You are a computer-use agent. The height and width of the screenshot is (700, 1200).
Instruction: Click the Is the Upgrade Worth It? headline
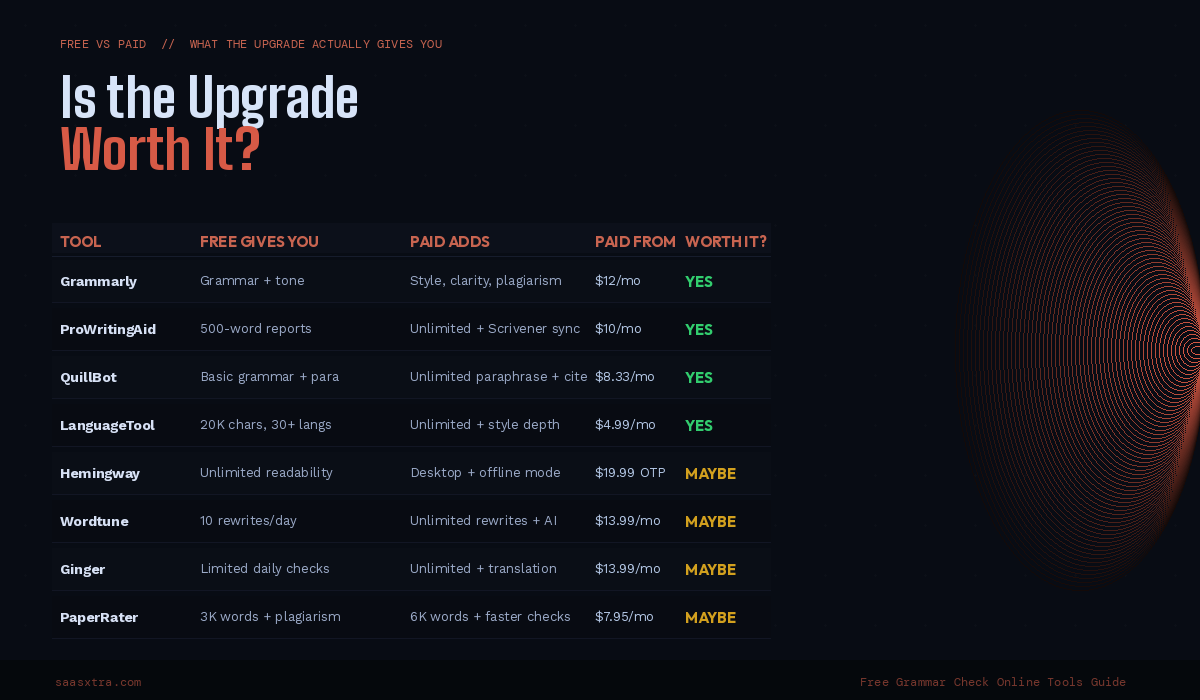point(209,124)
